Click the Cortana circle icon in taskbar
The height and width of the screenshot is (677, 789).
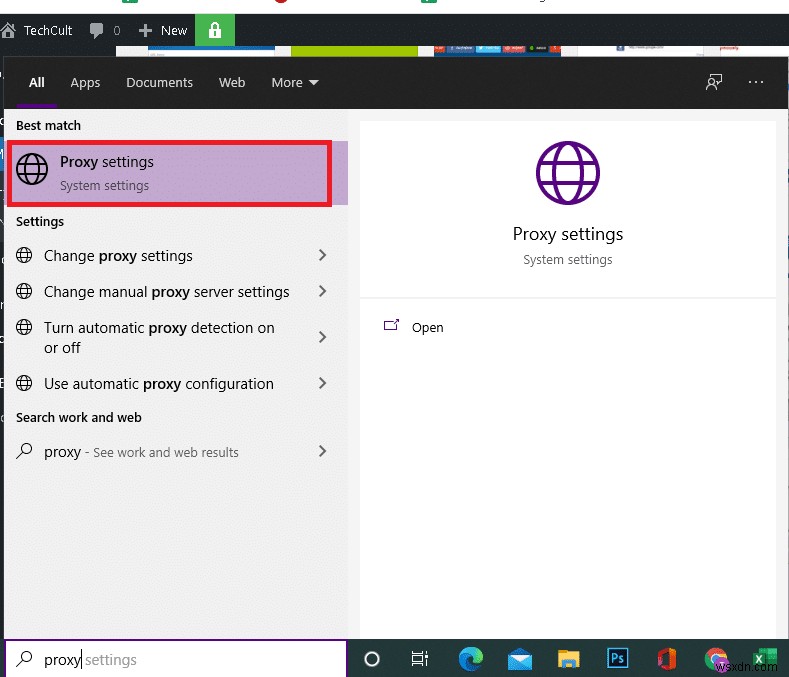[x=372, y=659]
